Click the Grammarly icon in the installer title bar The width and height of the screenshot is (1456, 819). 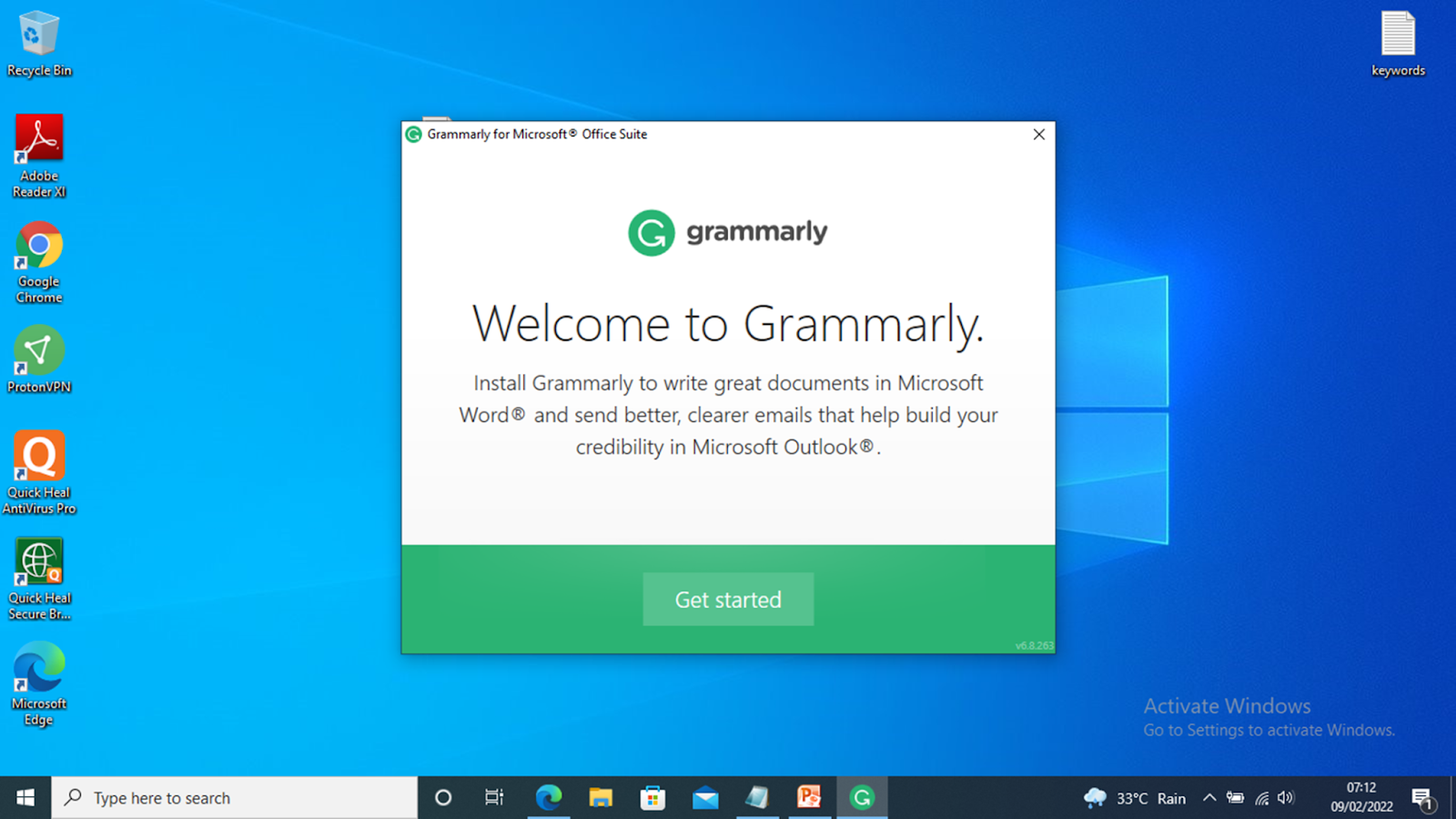coord(414,135)
